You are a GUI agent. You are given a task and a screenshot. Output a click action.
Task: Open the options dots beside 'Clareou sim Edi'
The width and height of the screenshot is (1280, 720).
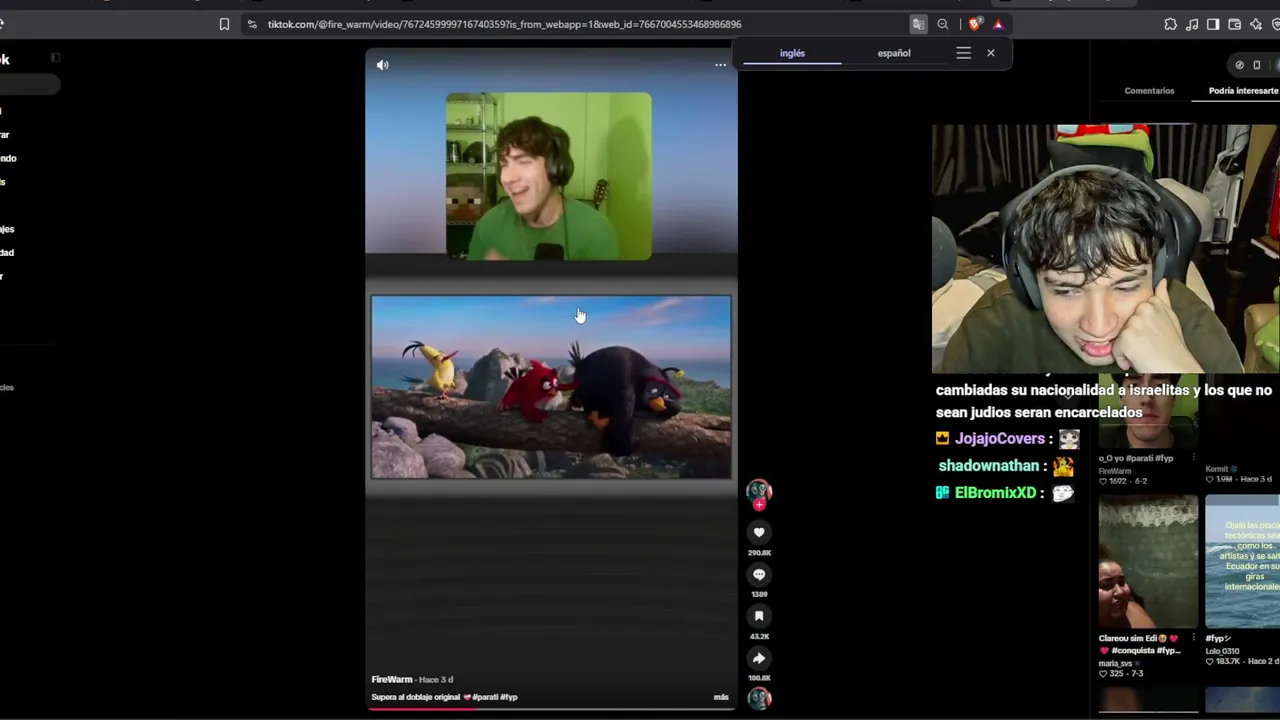coord(1193,638)
